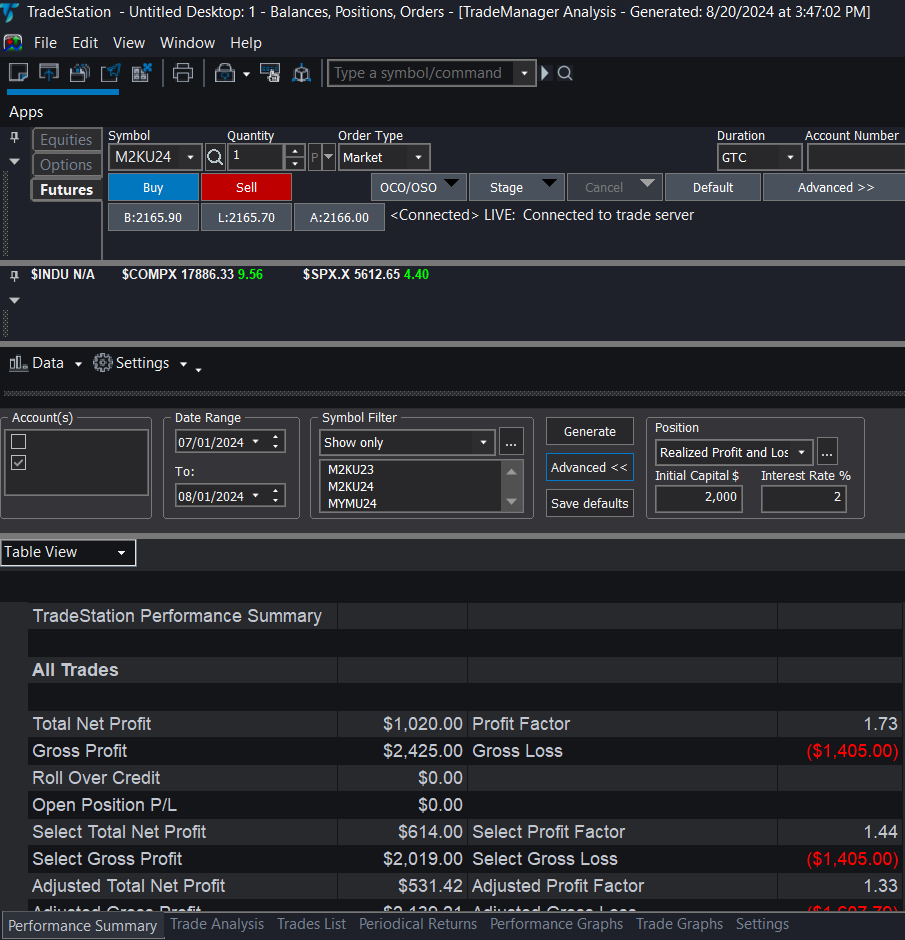Image resolution: width=905 pixels, height=940 pixels.
Task: Click the Print icon in the toolbar
Action: [183, 73]
